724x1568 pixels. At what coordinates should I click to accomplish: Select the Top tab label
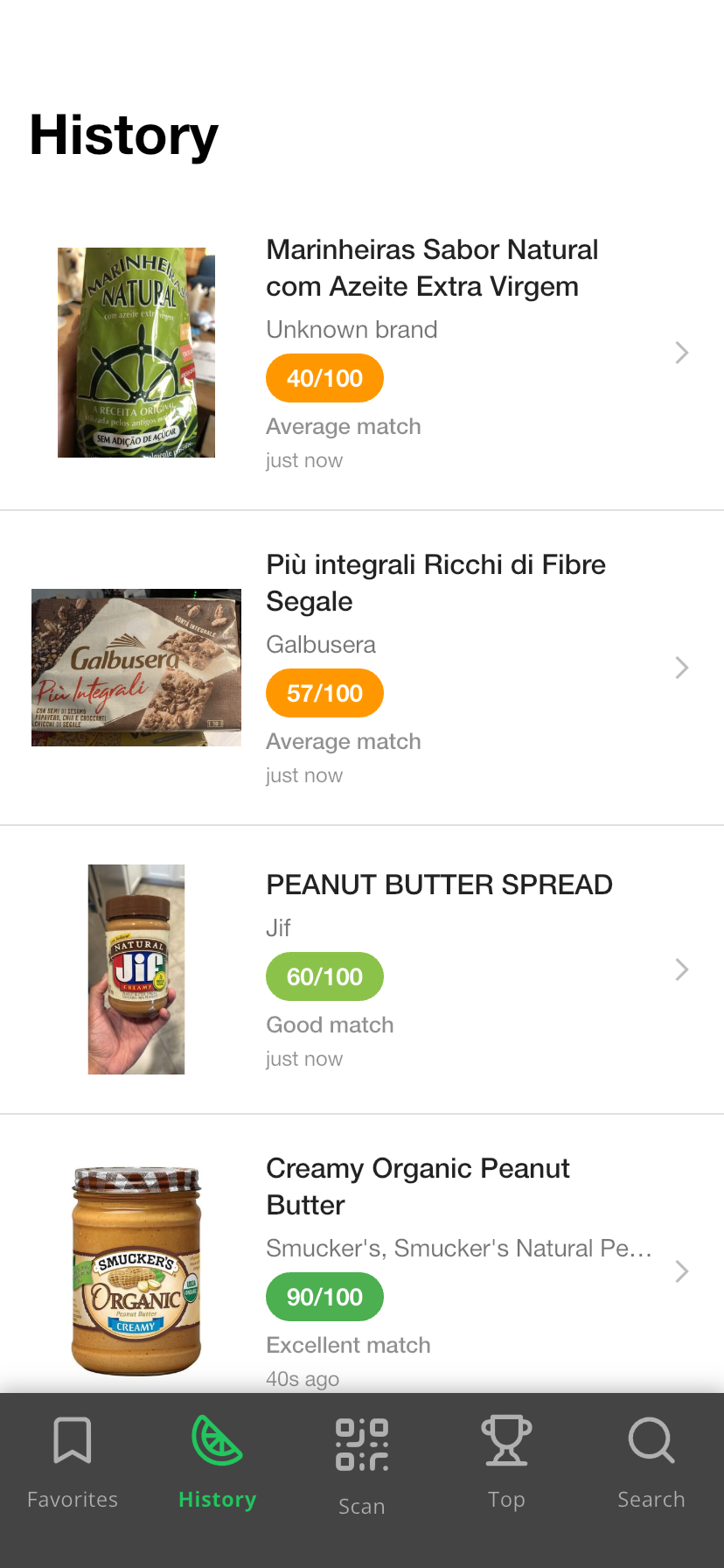click(x=506, y=1500)
